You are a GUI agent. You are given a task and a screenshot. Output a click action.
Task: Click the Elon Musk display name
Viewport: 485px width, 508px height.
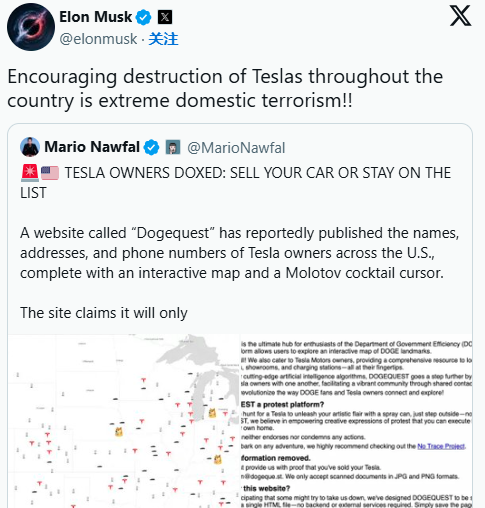(x=96, y=17)
